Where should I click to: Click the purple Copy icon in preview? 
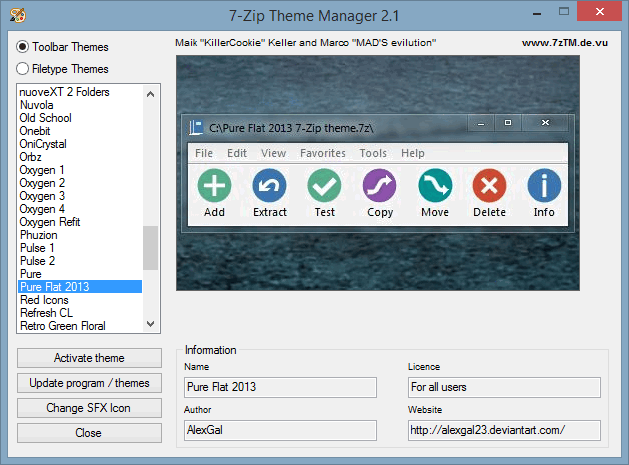coord(379,185)
